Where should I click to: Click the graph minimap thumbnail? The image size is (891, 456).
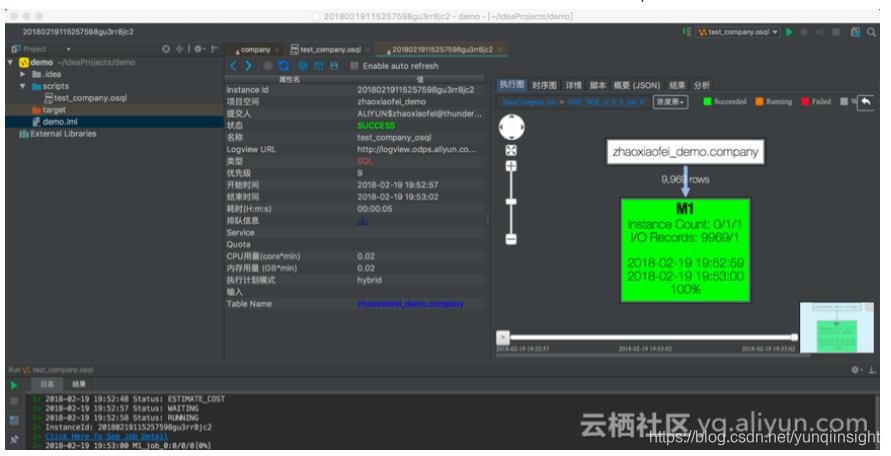click(x=836, y=328)
